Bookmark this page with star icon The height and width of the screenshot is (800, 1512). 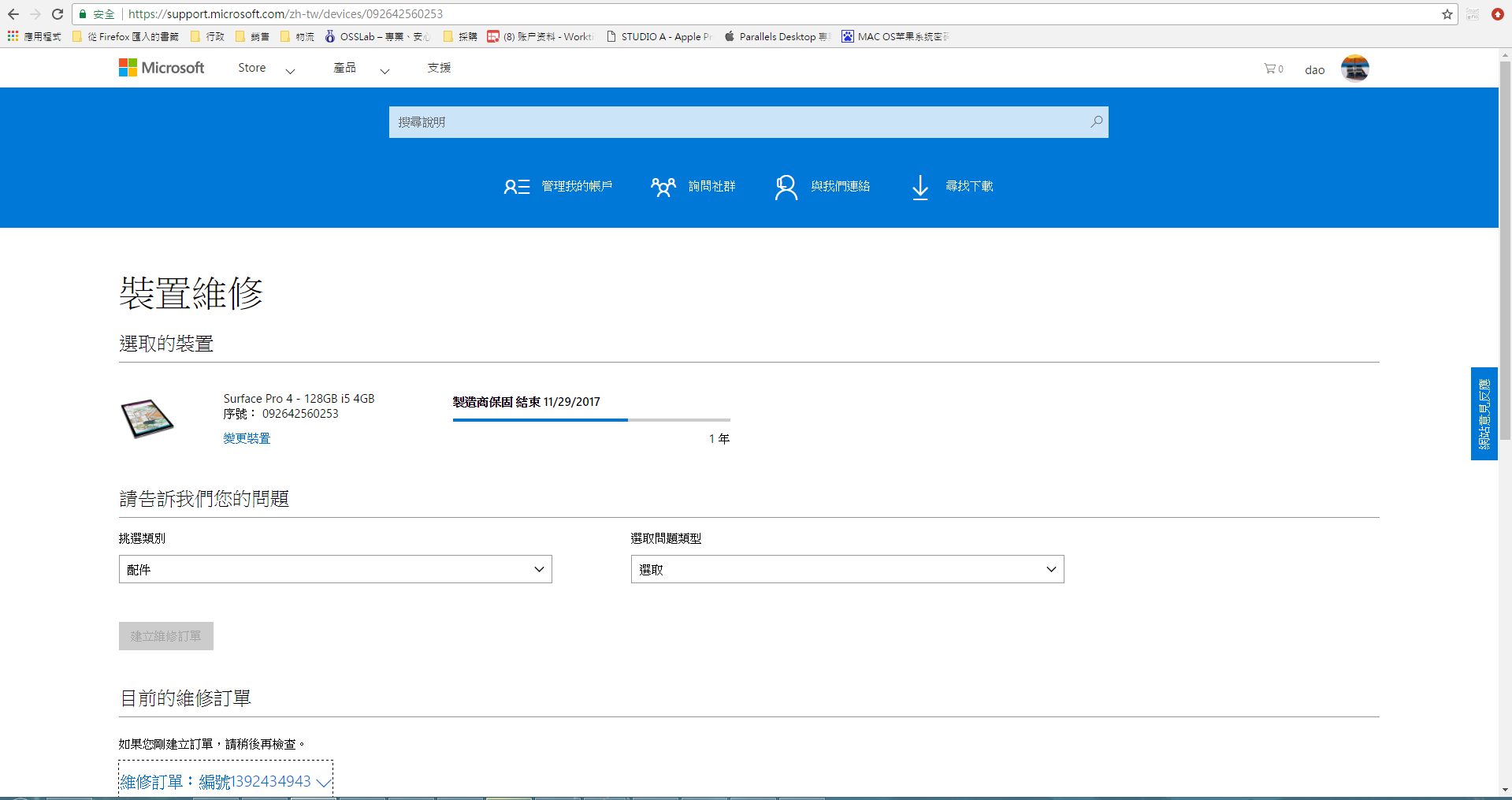click(x=1447, y=14)
